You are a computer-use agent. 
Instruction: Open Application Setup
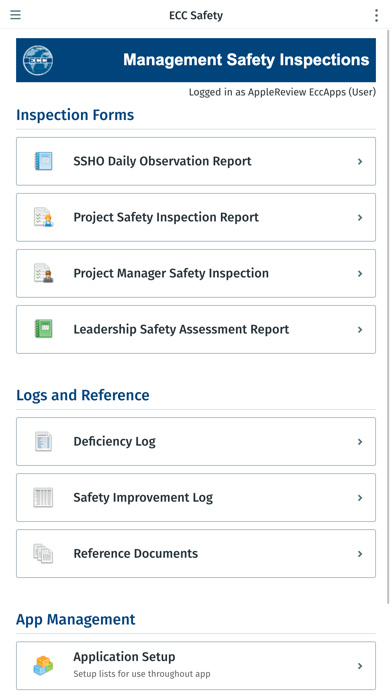(x=196, y=665)
